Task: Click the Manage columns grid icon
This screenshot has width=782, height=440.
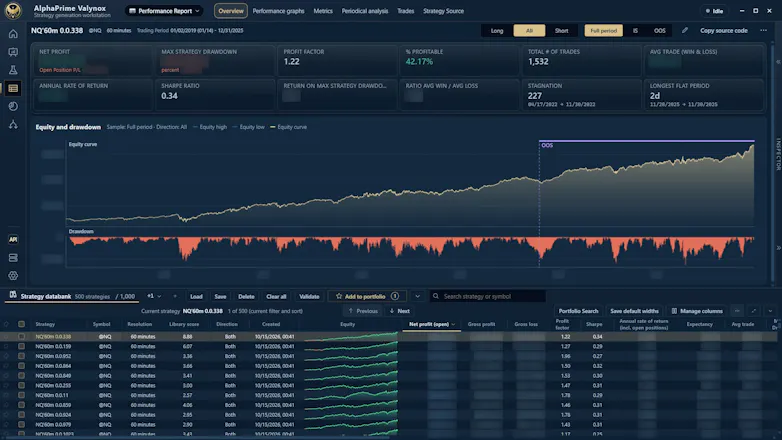Action: 674,311
